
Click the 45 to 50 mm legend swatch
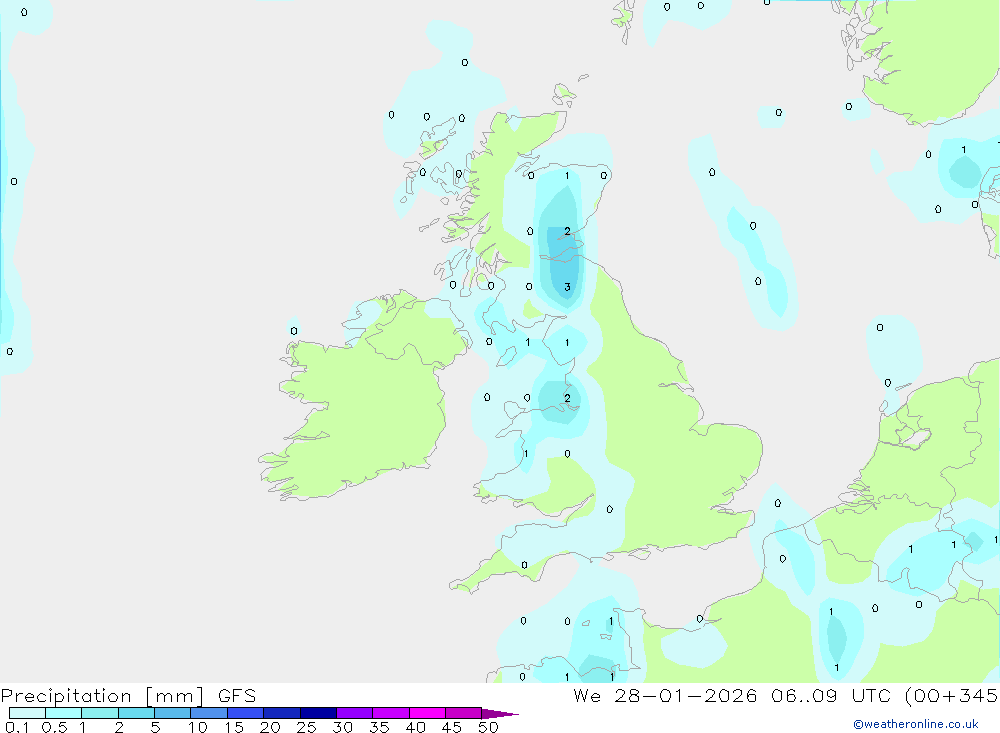pyautogui.click(x=464, y=713)
